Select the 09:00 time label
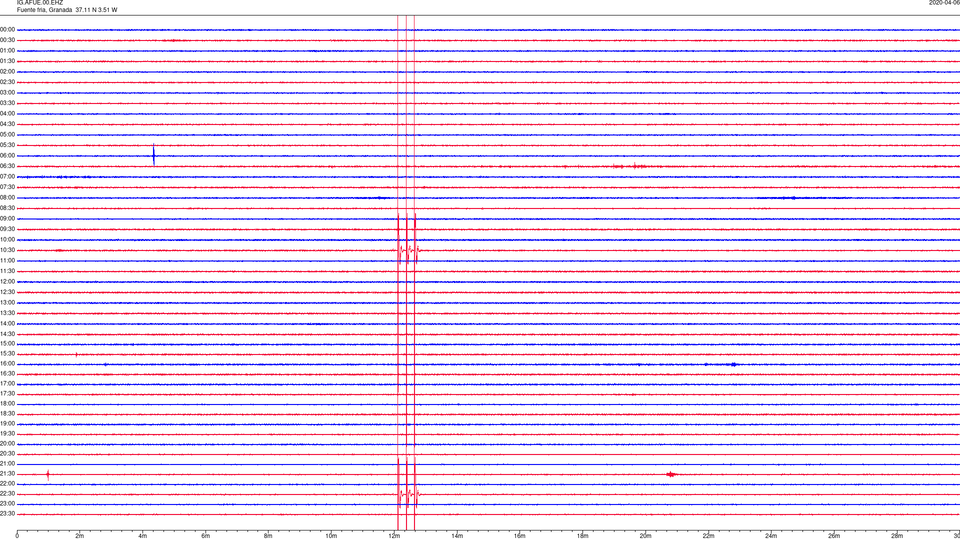 tap(7, 219)
